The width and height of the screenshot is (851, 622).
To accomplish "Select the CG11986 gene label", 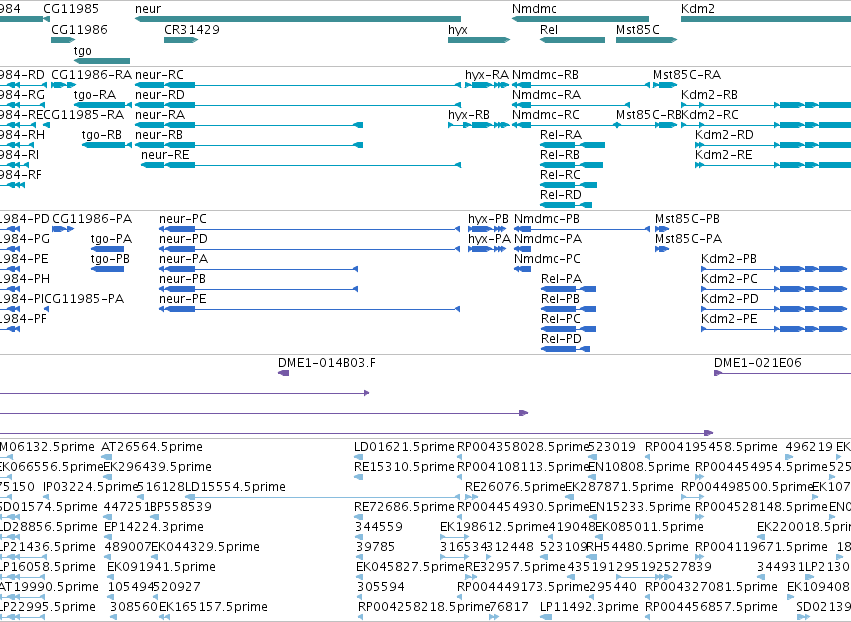I will click(x=79, y=30).
